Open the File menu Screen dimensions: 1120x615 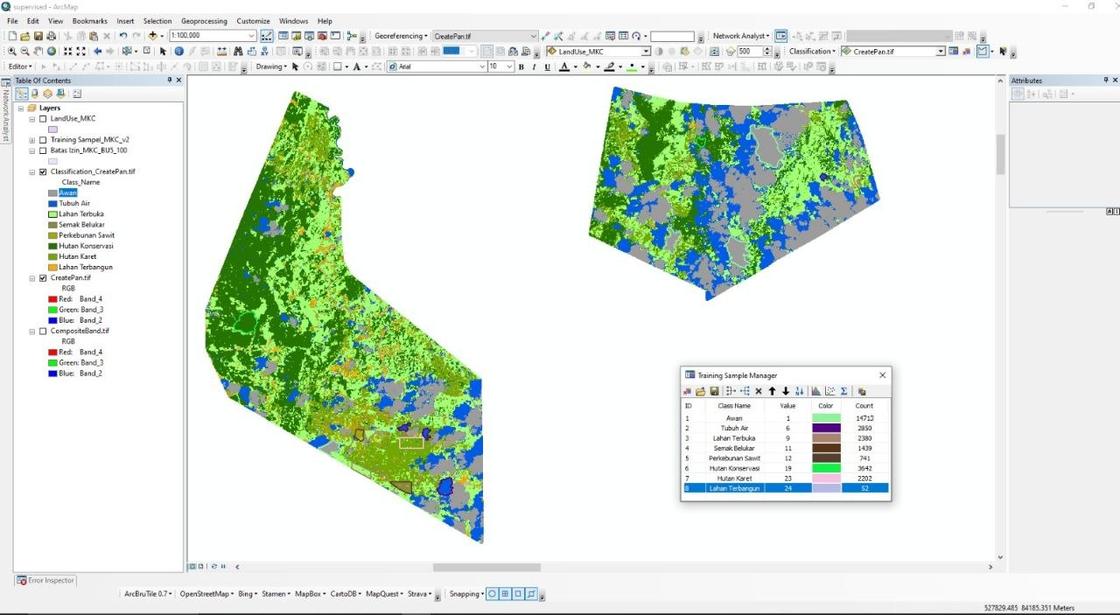12,21
